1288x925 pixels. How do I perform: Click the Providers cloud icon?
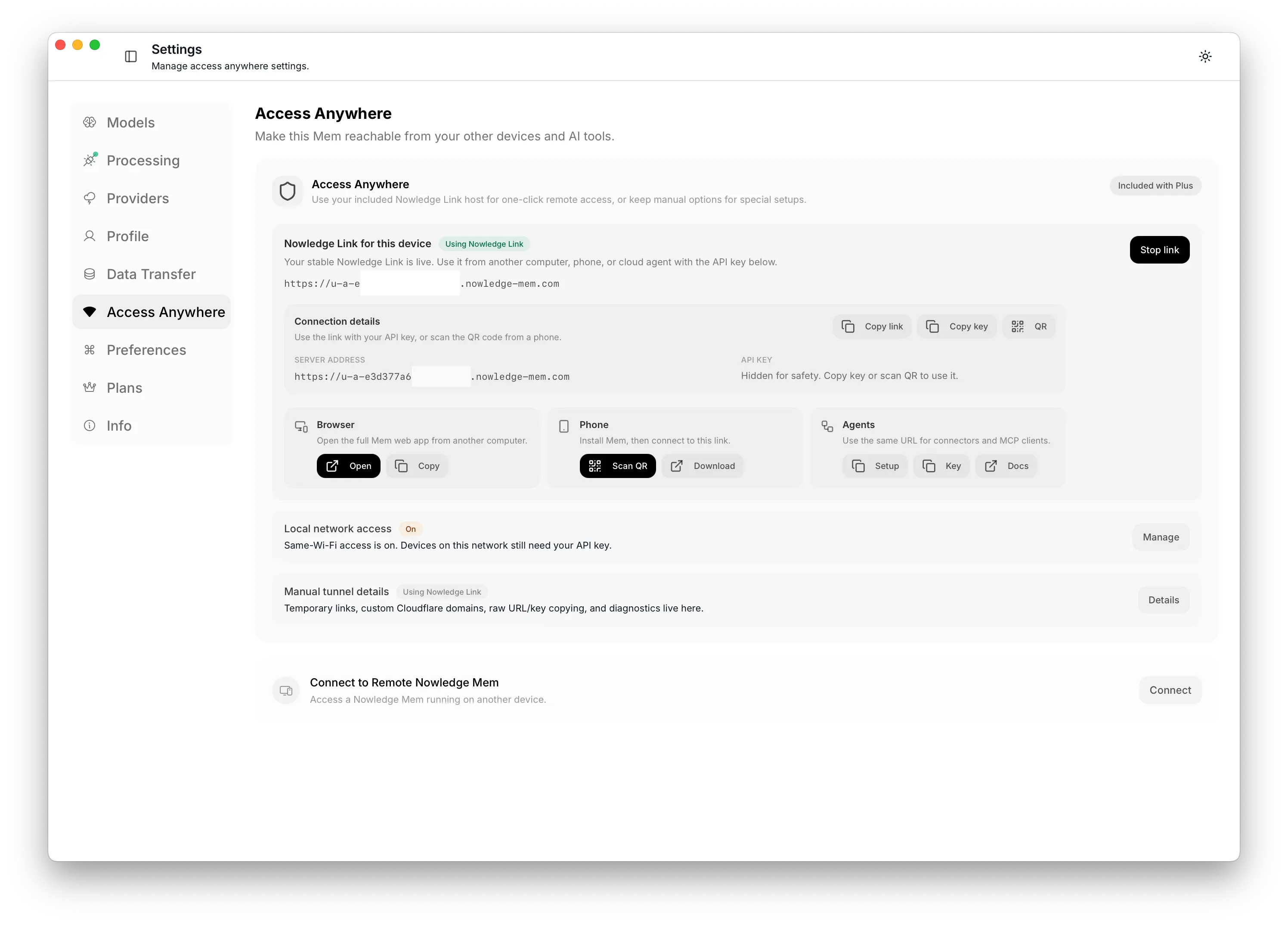tap(90, 198)
